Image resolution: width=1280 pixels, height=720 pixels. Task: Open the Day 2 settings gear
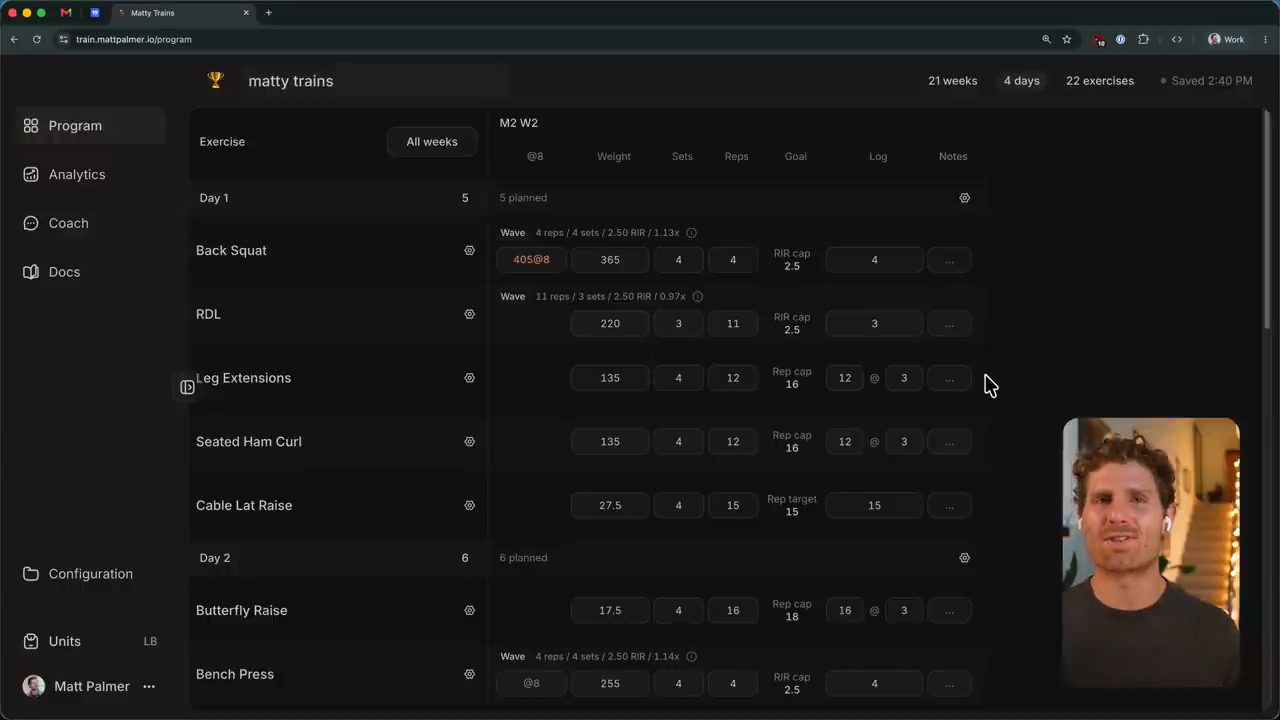[964, 558]
